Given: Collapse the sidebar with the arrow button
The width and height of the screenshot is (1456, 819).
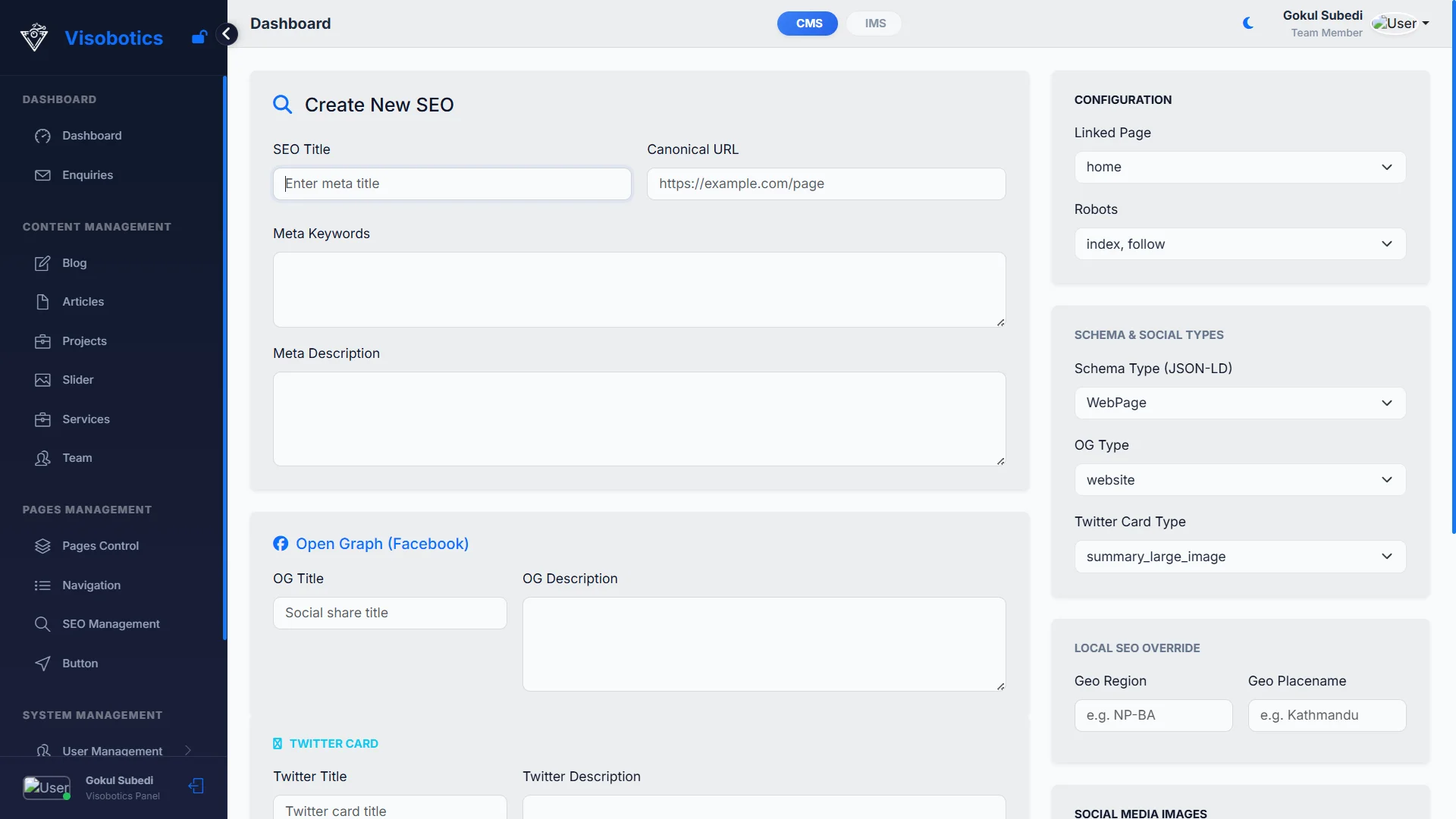Looking at the screenshot, I should tap(226, 34).
